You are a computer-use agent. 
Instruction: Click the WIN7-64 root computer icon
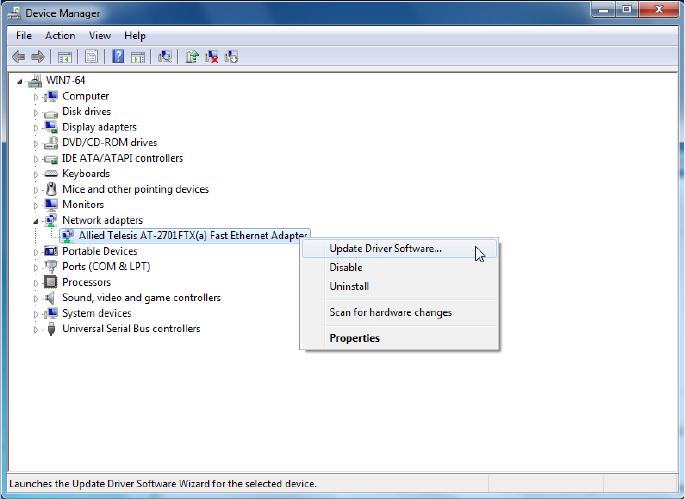35,81
